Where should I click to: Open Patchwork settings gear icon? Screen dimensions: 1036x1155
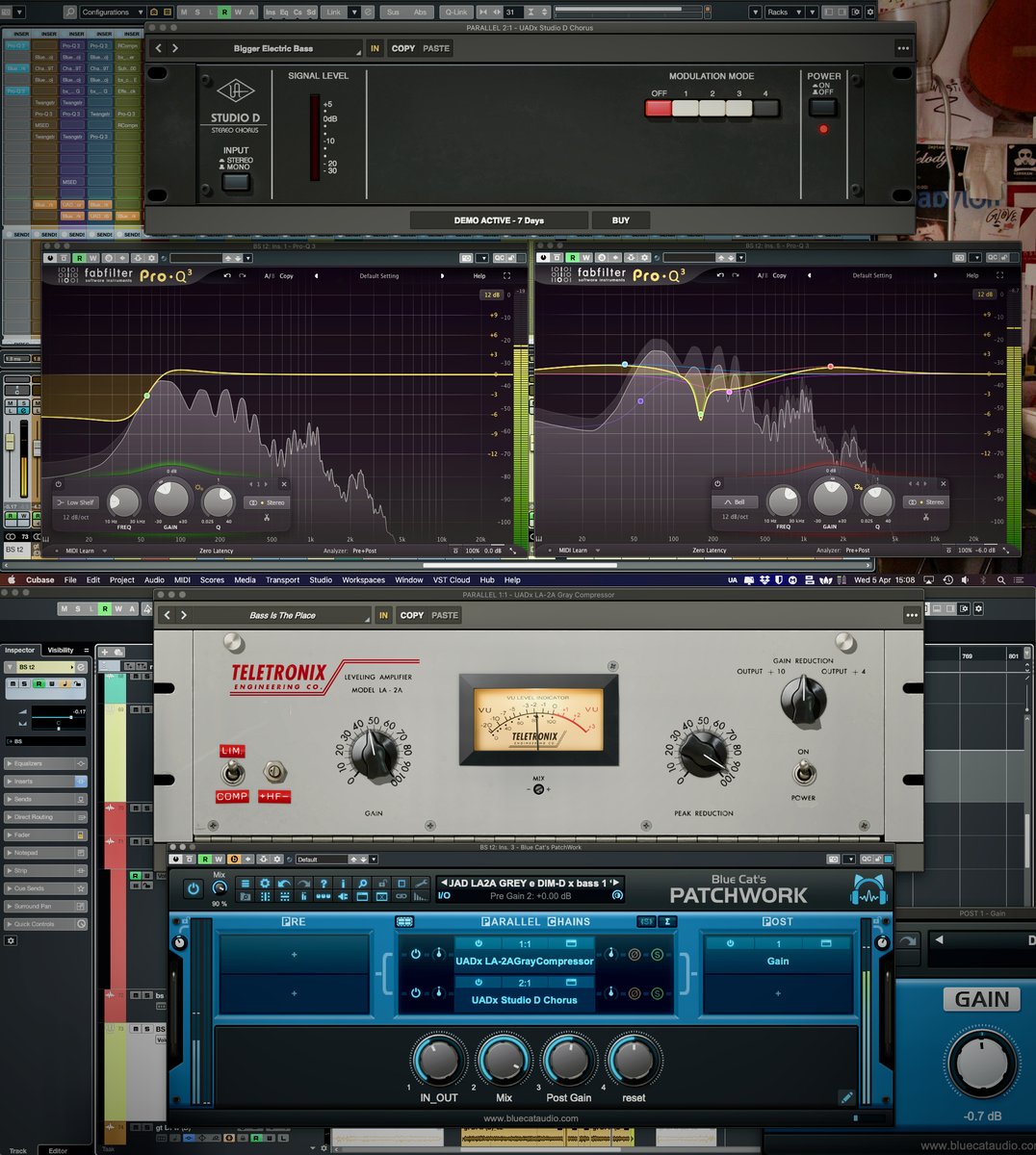click(265, 884)
